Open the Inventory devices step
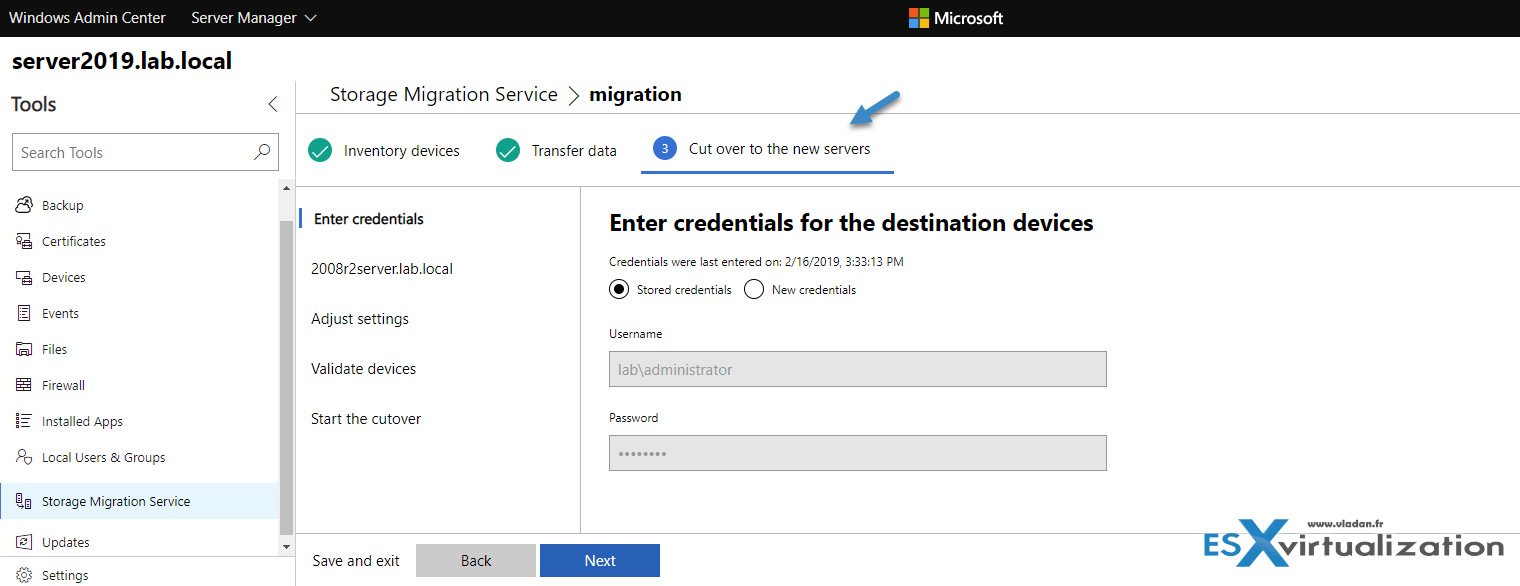1520x586 pixels. [402, 151]
